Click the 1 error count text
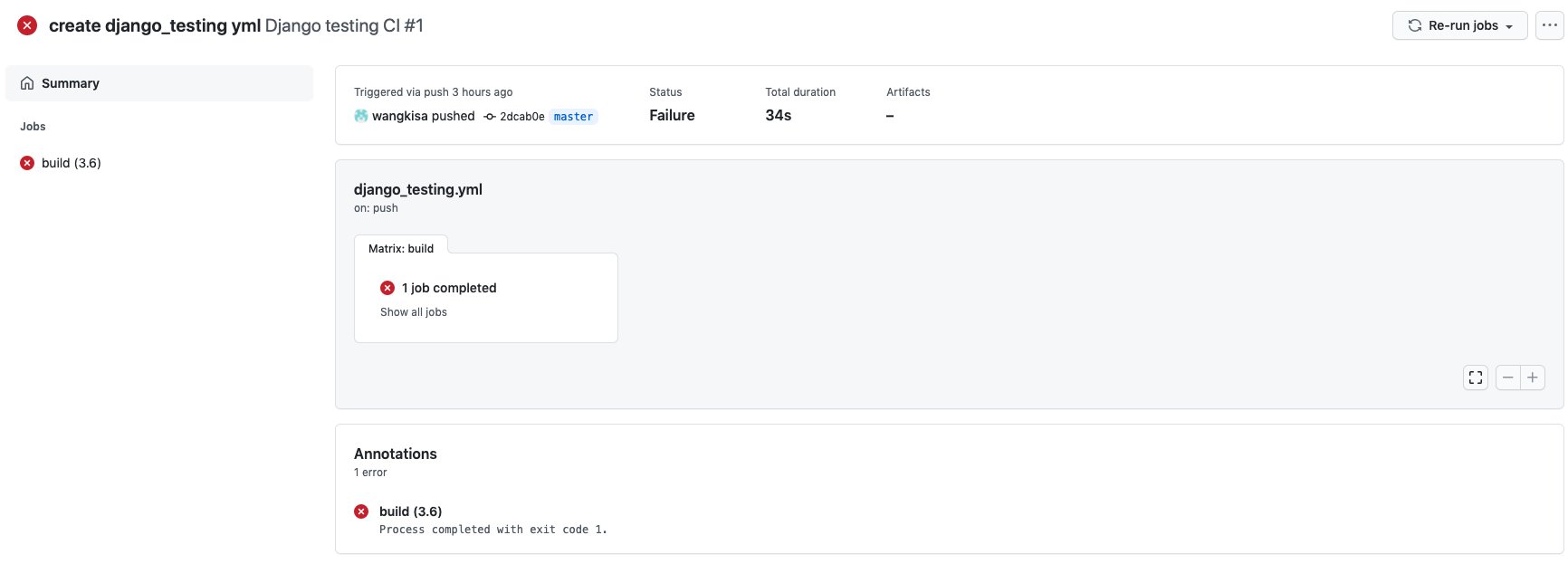 (x=370, y=473)
